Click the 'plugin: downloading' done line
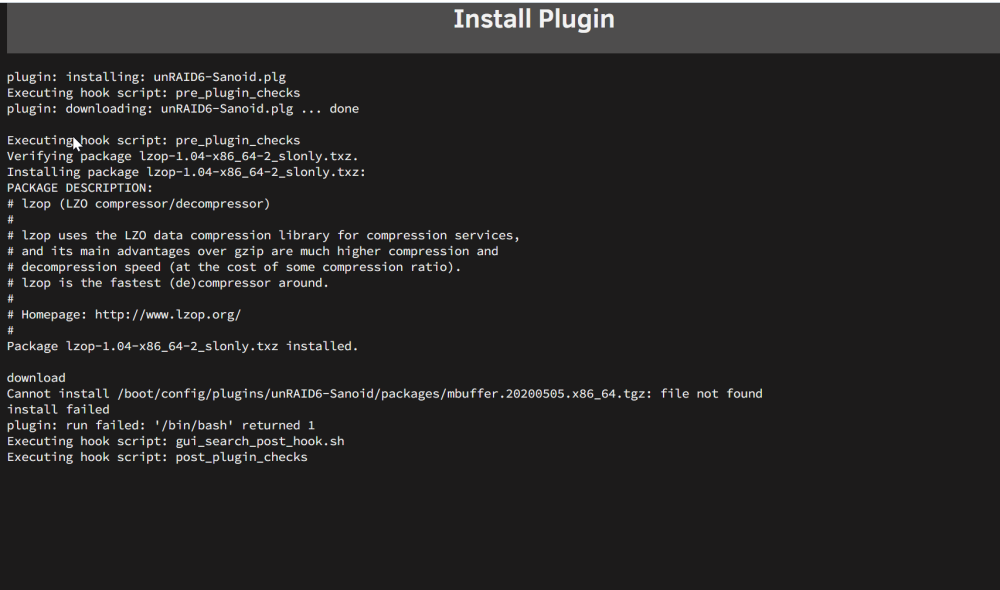1000x590 pixels. [x=182, y=109]
